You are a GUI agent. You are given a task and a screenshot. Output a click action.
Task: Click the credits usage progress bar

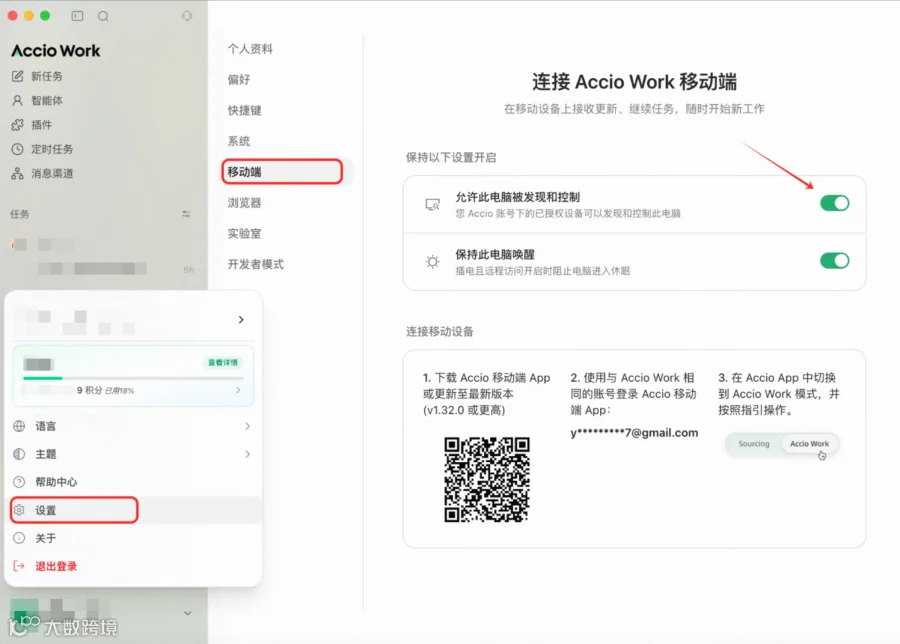tap(133, 378)
